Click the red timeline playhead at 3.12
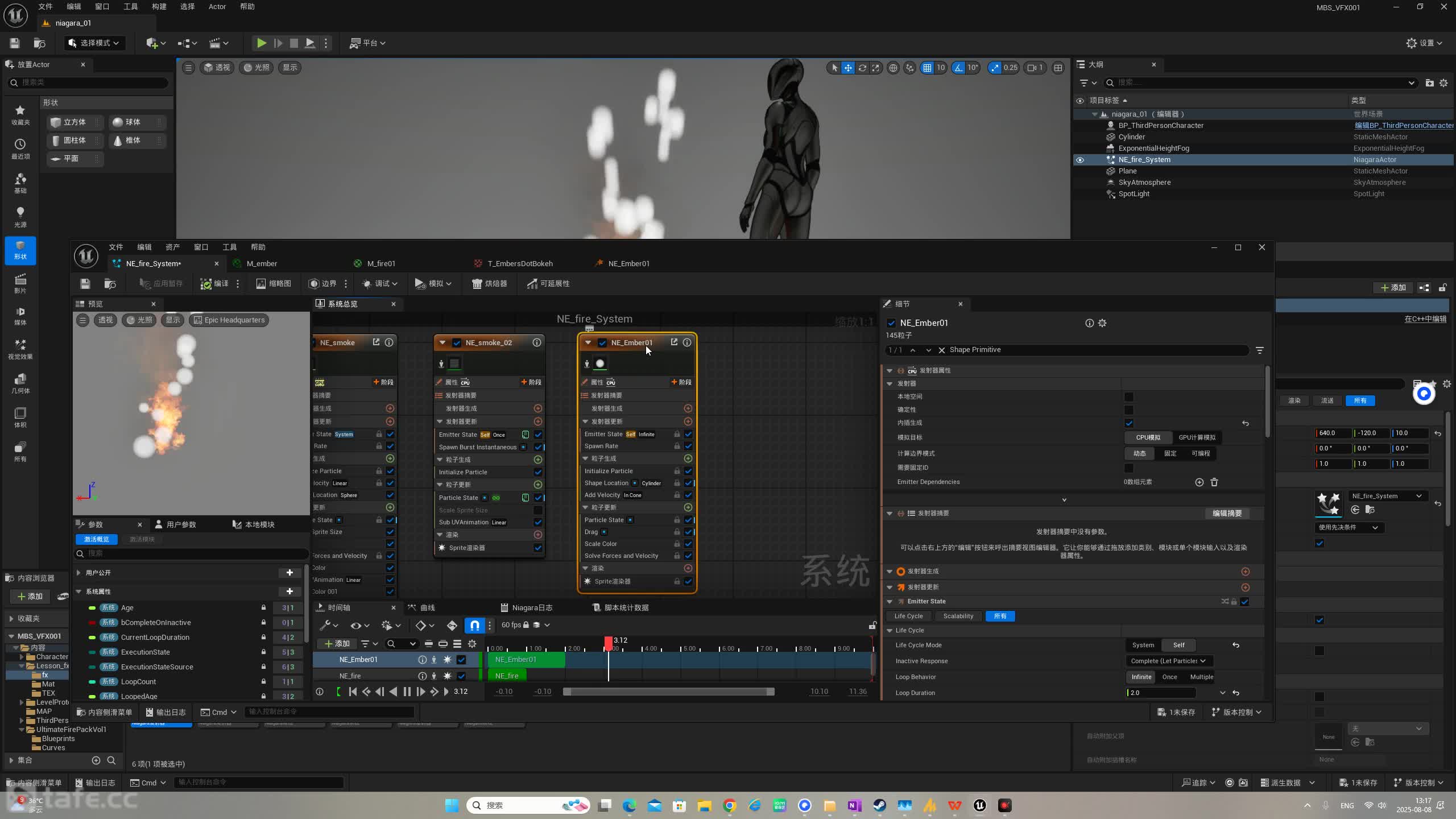The width and height of the screenshot is (1456, 819). point(609,643)
